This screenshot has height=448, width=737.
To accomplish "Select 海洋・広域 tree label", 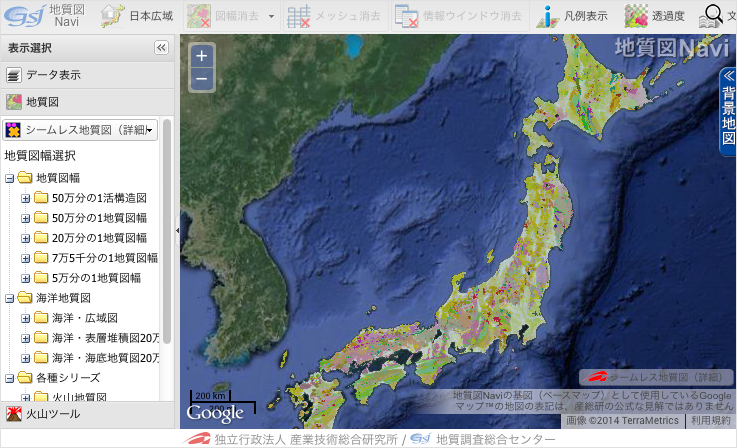I will pos(85,318).
